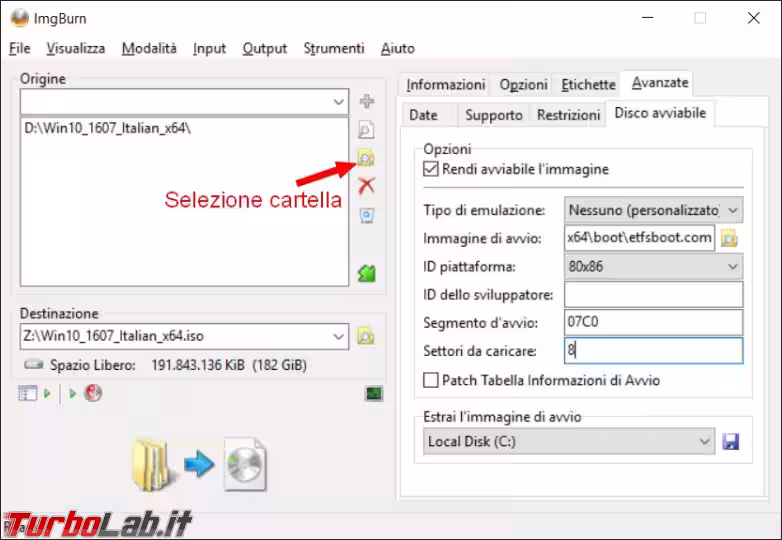Open the File menu
The width and height of the screenshot is (782, 540).
(x=19, y=48)
